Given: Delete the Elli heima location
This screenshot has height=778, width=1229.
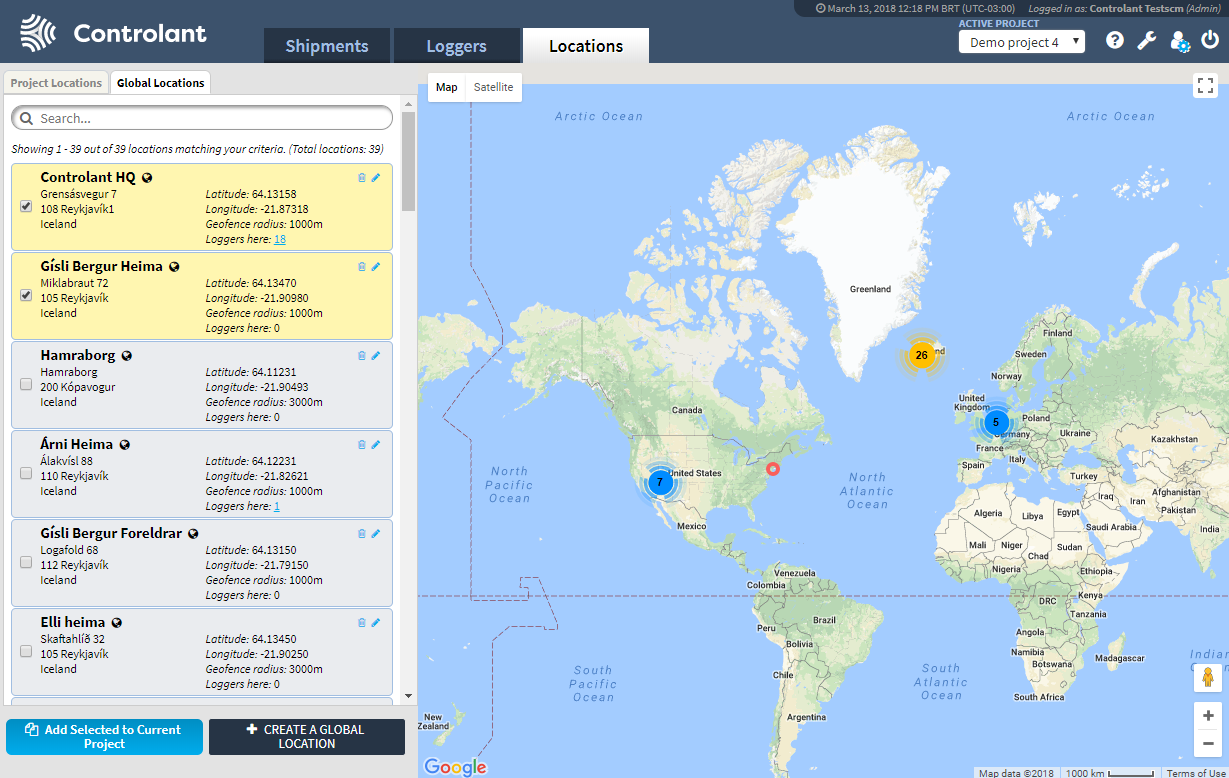Looking at the screenshot, I should coord(362,622).
